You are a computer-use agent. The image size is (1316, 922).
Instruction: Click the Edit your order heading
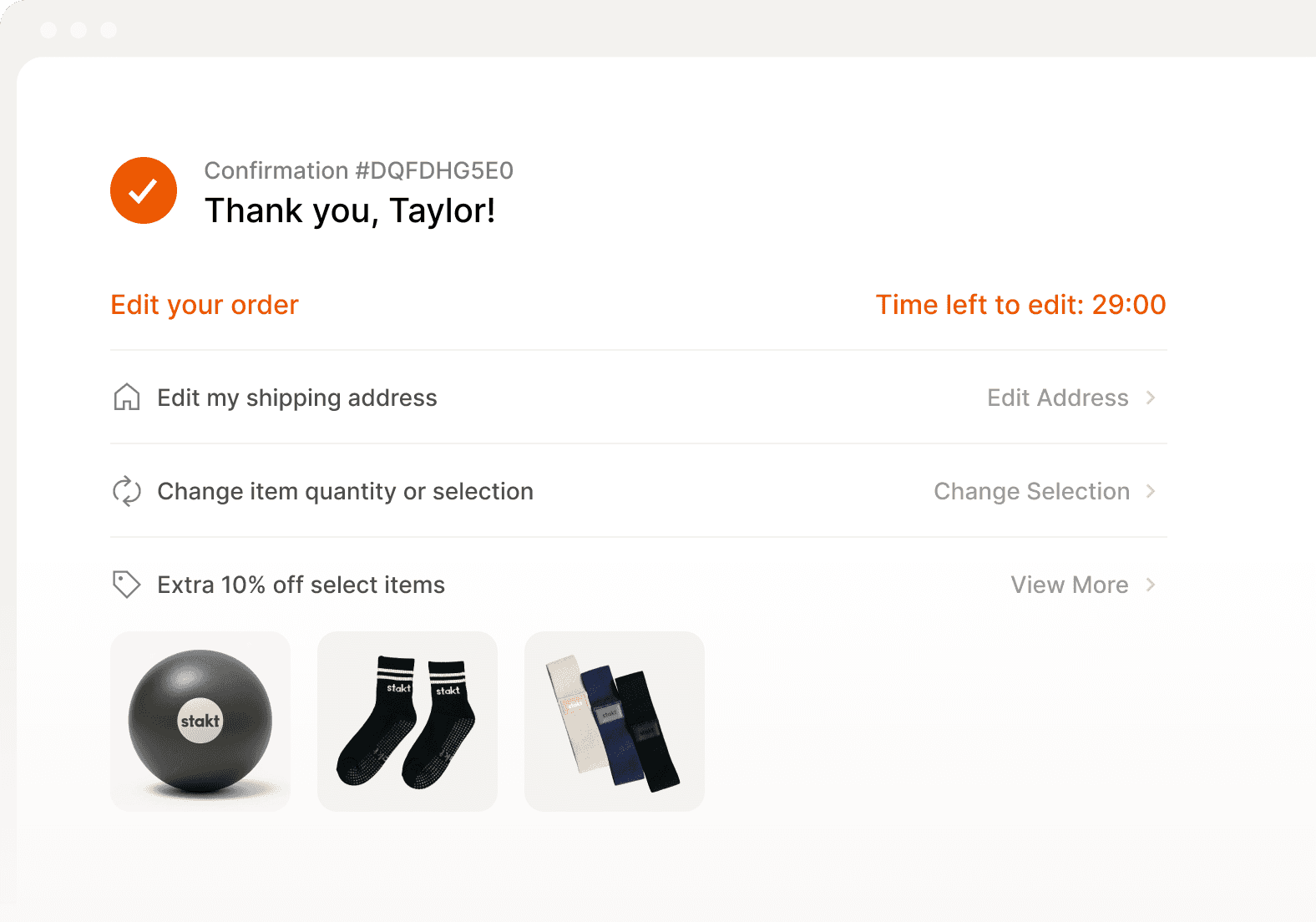click(205, 305)
